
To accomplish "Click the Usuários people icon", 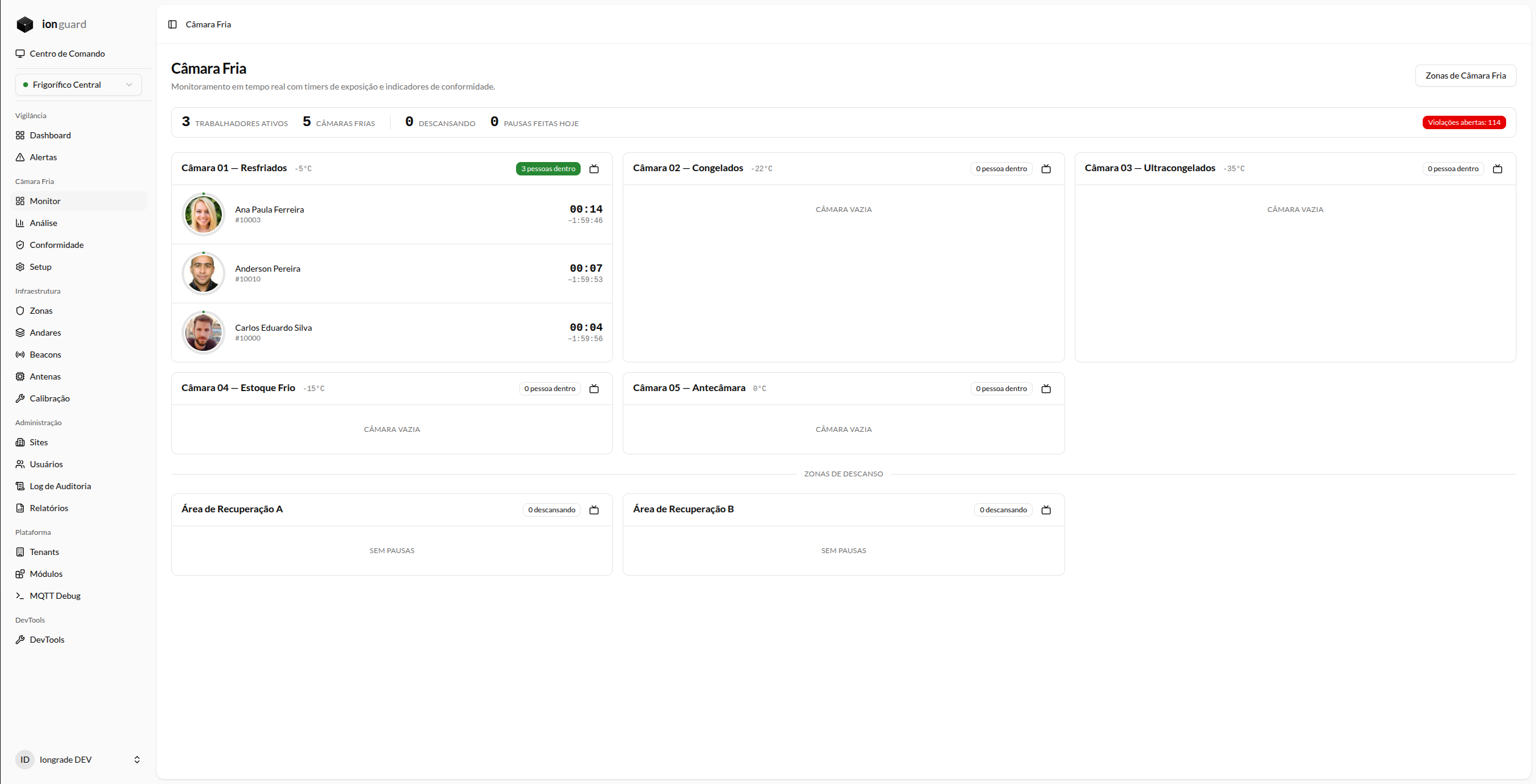I will pyautogui.click(x=20, y=464).
